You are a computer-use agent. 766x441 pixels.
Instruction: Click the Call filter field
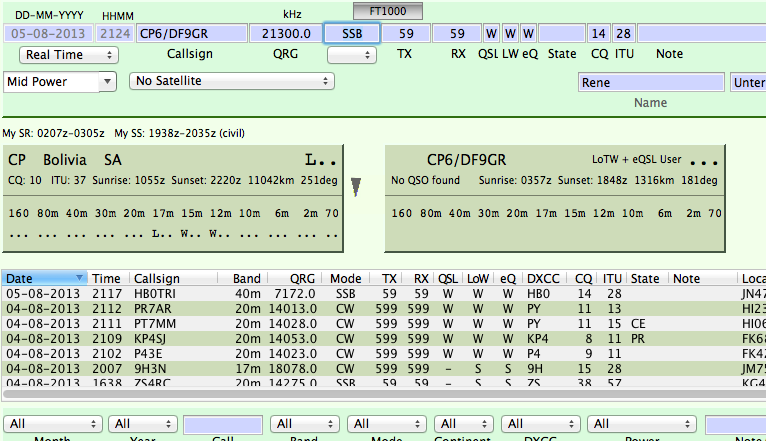223,424
